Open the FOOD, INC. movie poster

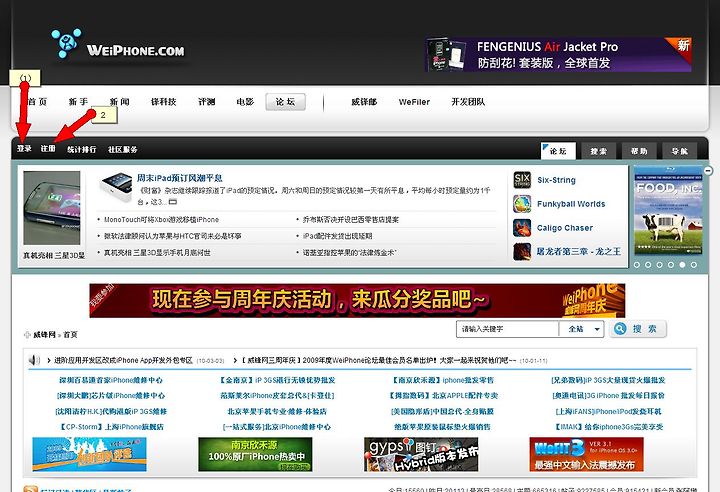click(669, 211)
